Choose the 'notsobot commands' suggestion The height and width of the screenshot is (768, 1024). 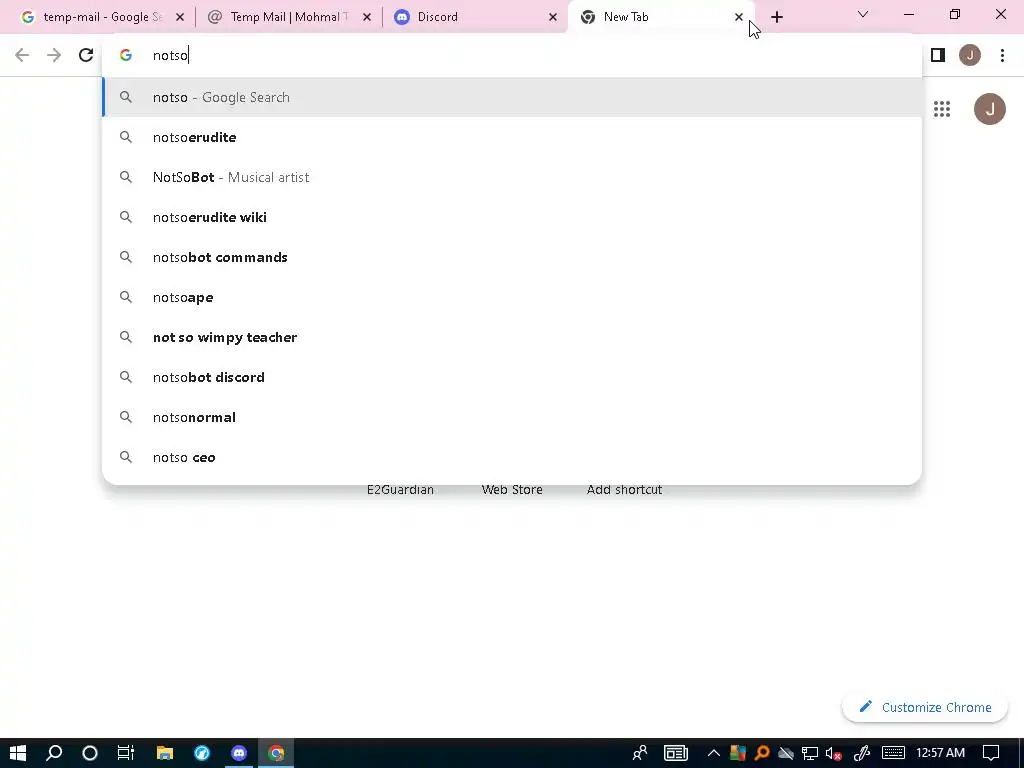[512, 257]
